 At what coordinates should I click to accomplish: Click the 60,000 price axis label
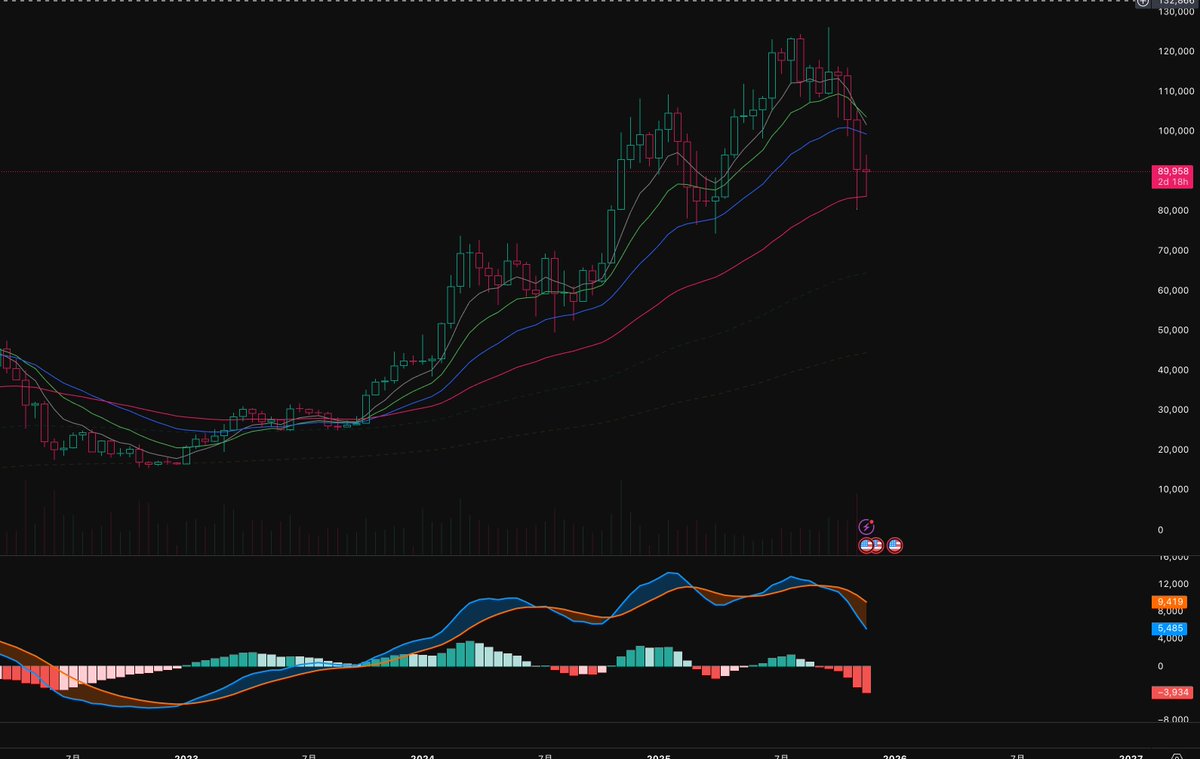pos(1173,290)
